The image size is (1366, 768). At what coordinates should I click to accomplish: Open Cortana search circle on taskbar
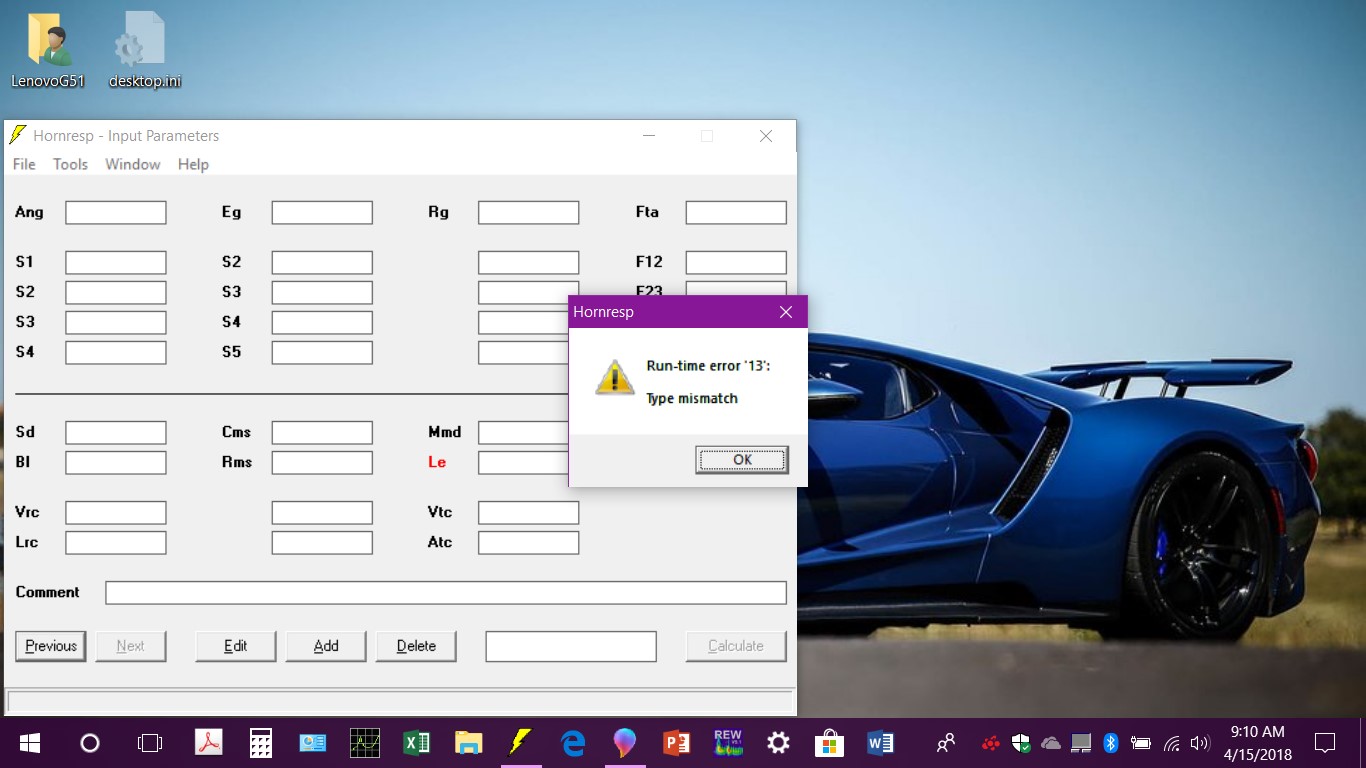[x=90, y=743]
